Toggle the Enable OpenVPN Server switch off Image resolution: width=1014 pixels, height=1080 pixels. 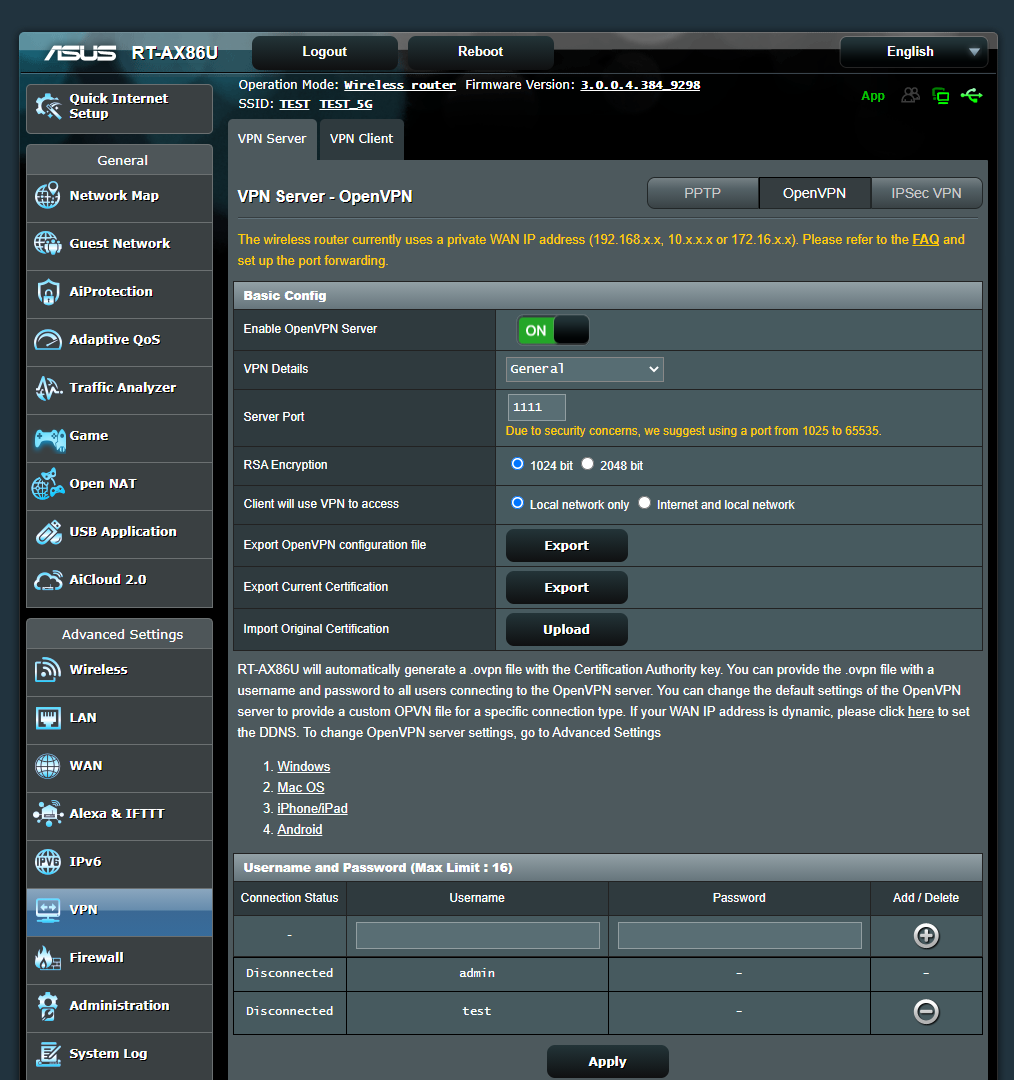click(551, 329)
